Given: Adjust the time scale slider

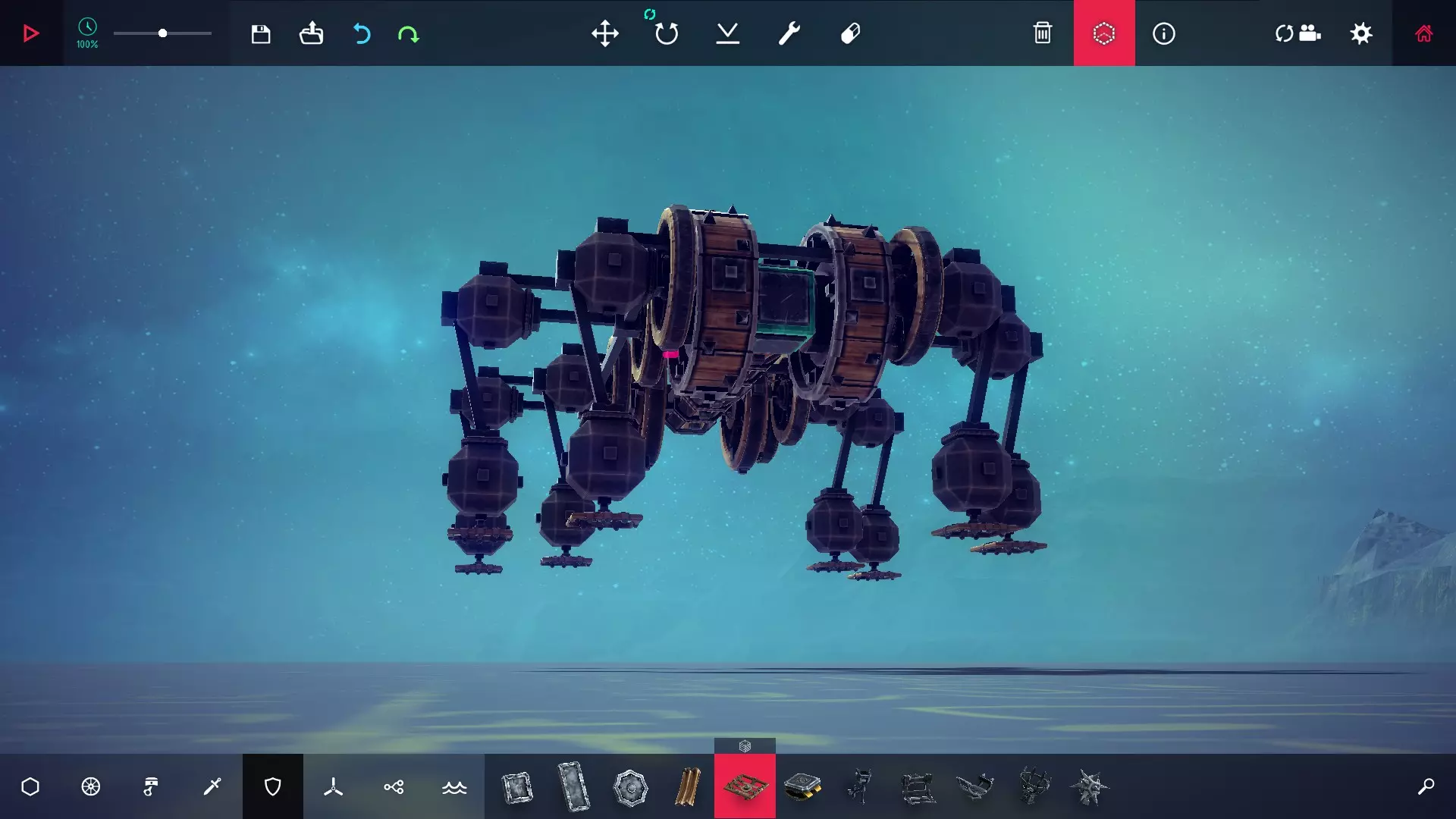Looking at the screenshot, I should [162, 33].
